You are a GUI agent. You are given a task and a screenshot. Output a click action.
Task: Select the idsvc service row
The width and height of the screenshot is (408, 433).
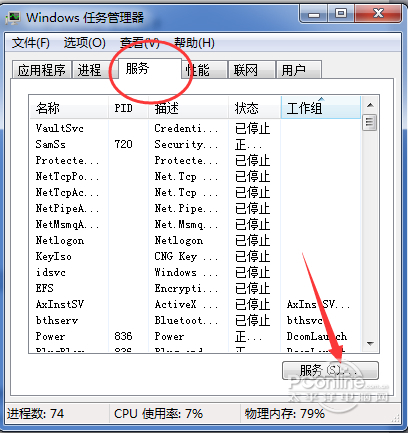click(x=195, y=272)
